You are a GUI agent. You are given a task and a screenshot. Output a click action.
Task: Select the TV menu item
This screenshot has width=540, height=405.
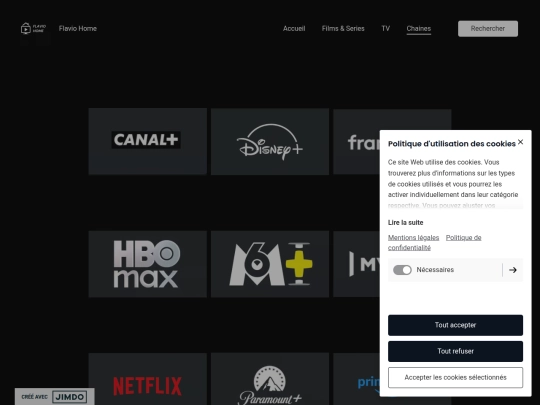pos(386,29)
